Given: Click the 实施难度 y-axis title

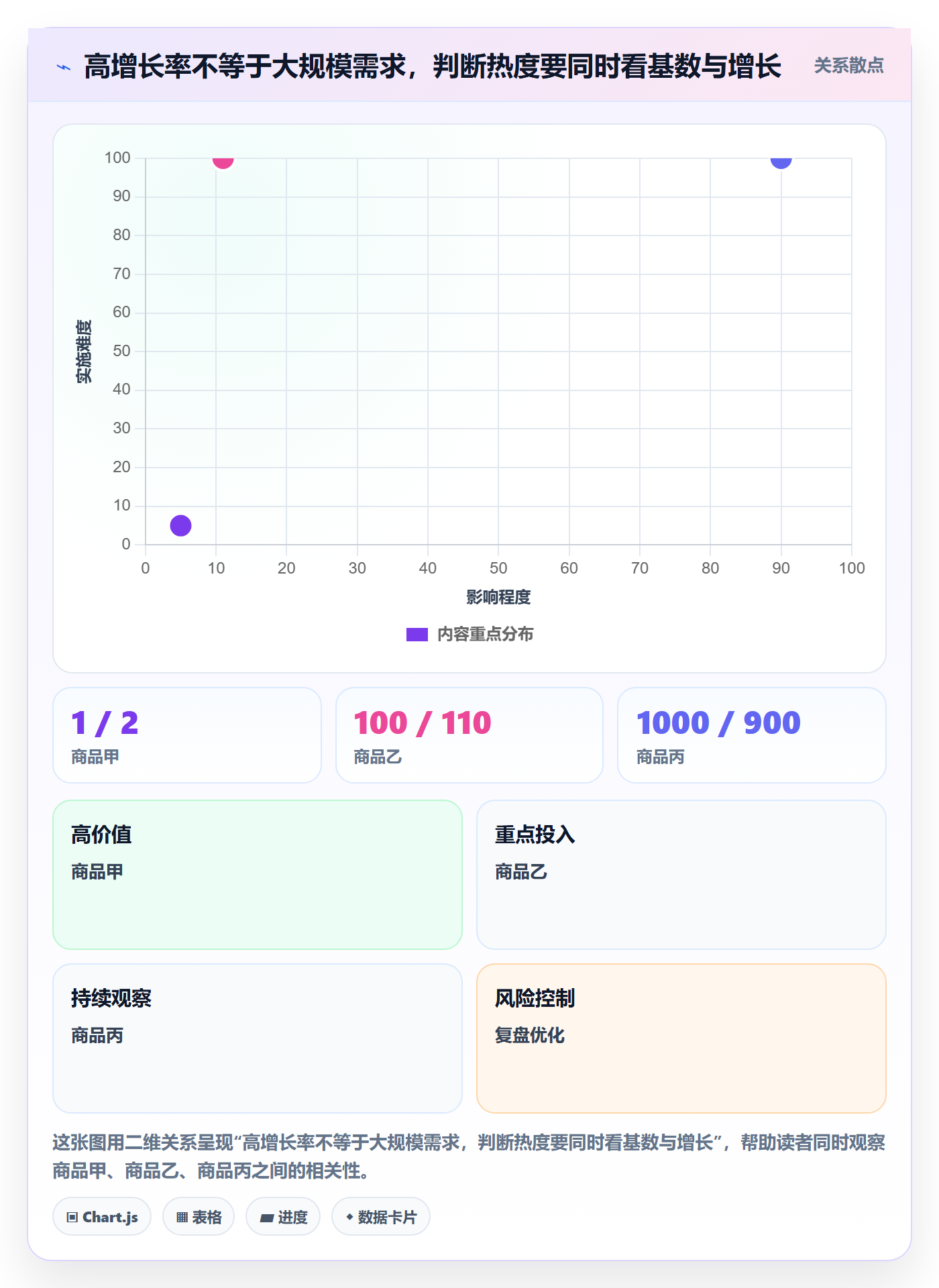Looking at the screenshot, I should click(84, 352).
